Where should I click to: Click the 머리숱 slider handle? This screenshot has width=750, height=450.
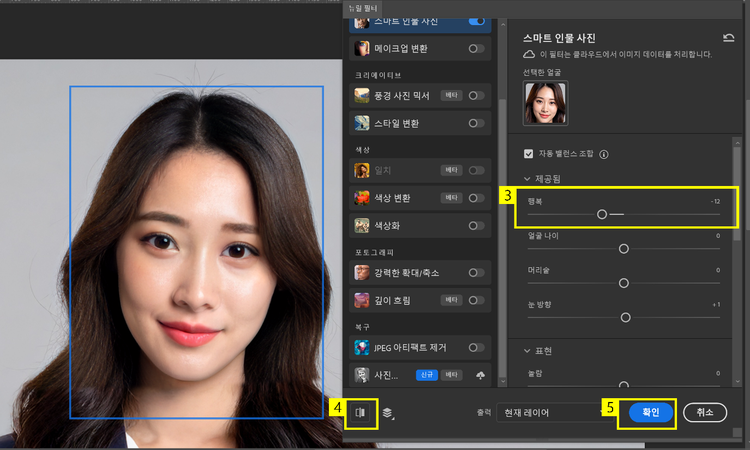click(x=624, y=283)
